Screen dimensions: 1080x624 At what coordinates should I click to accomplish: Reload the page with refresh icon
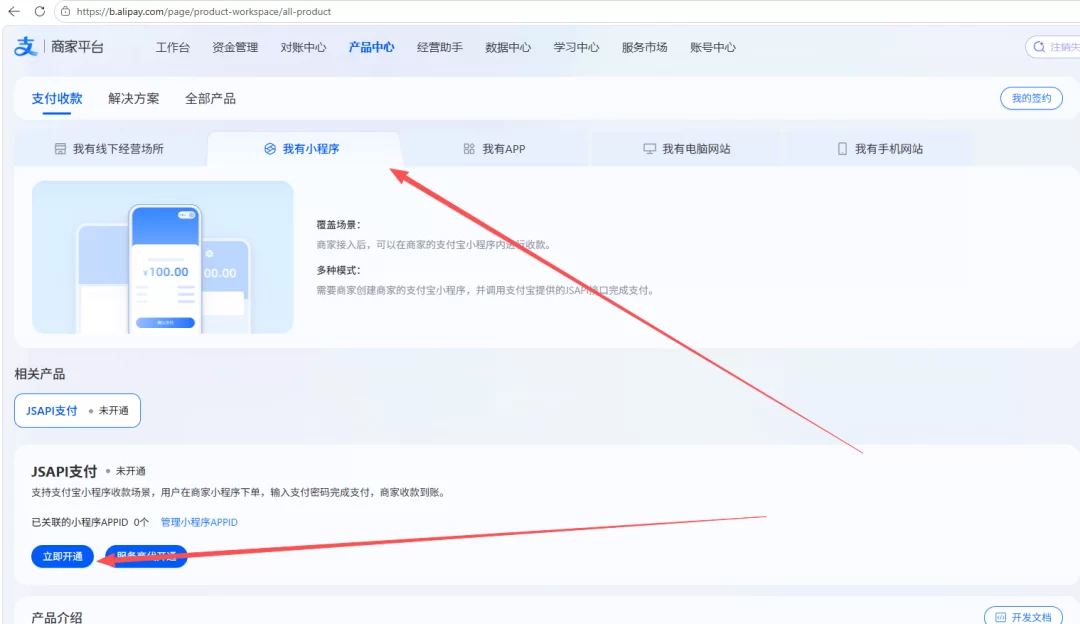coord(39,12)
